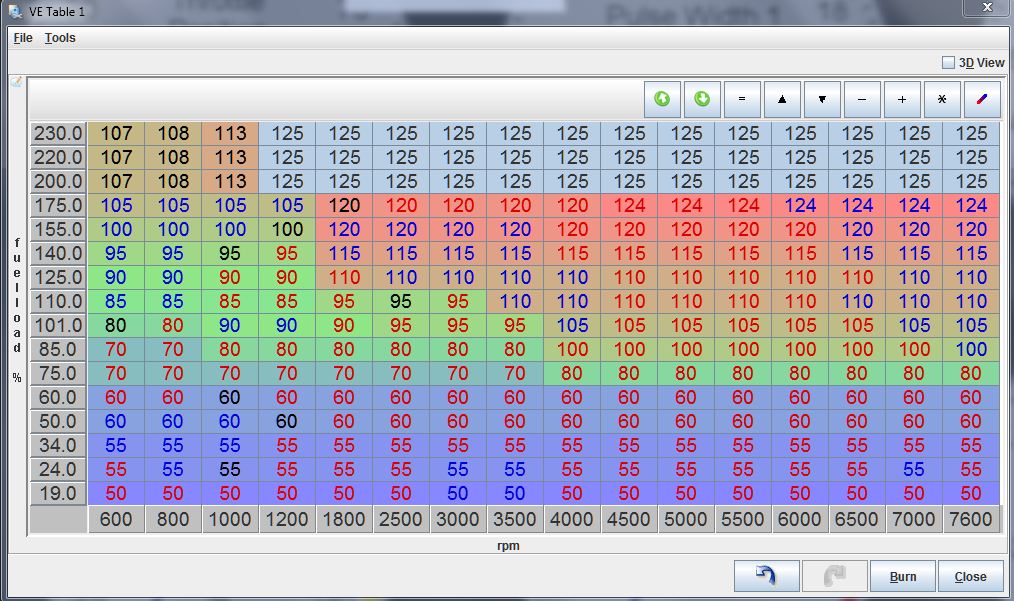Viewport: 1014px width, 601px height.
Task: Click the black down-triangle decrement button
Action: (822, 100)
